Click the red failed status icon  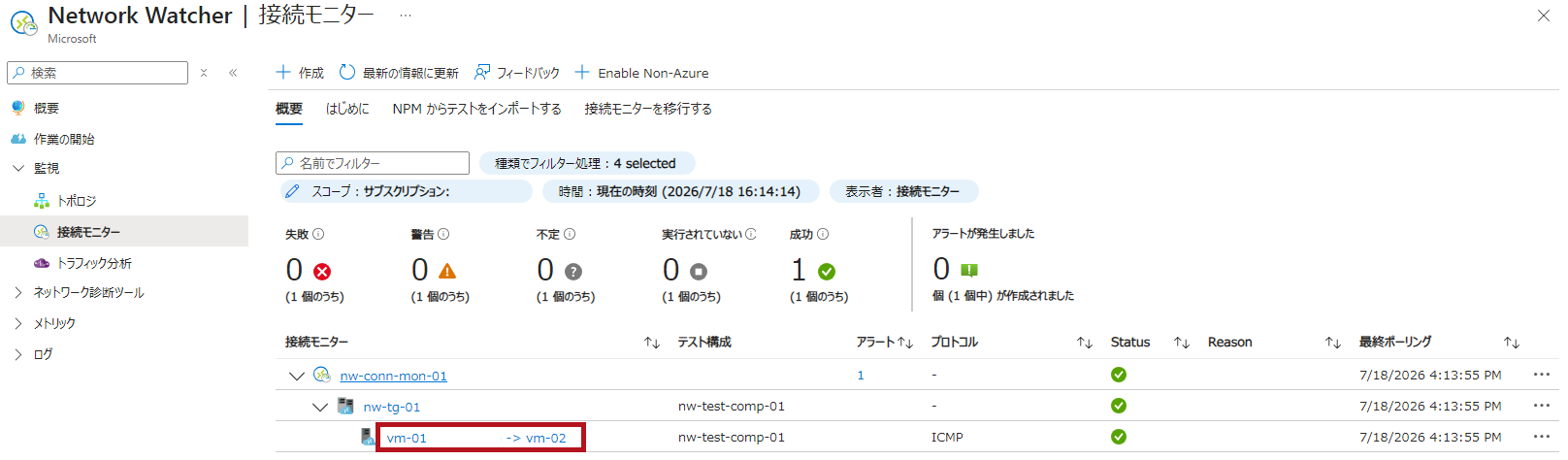(x=322, y=272)
